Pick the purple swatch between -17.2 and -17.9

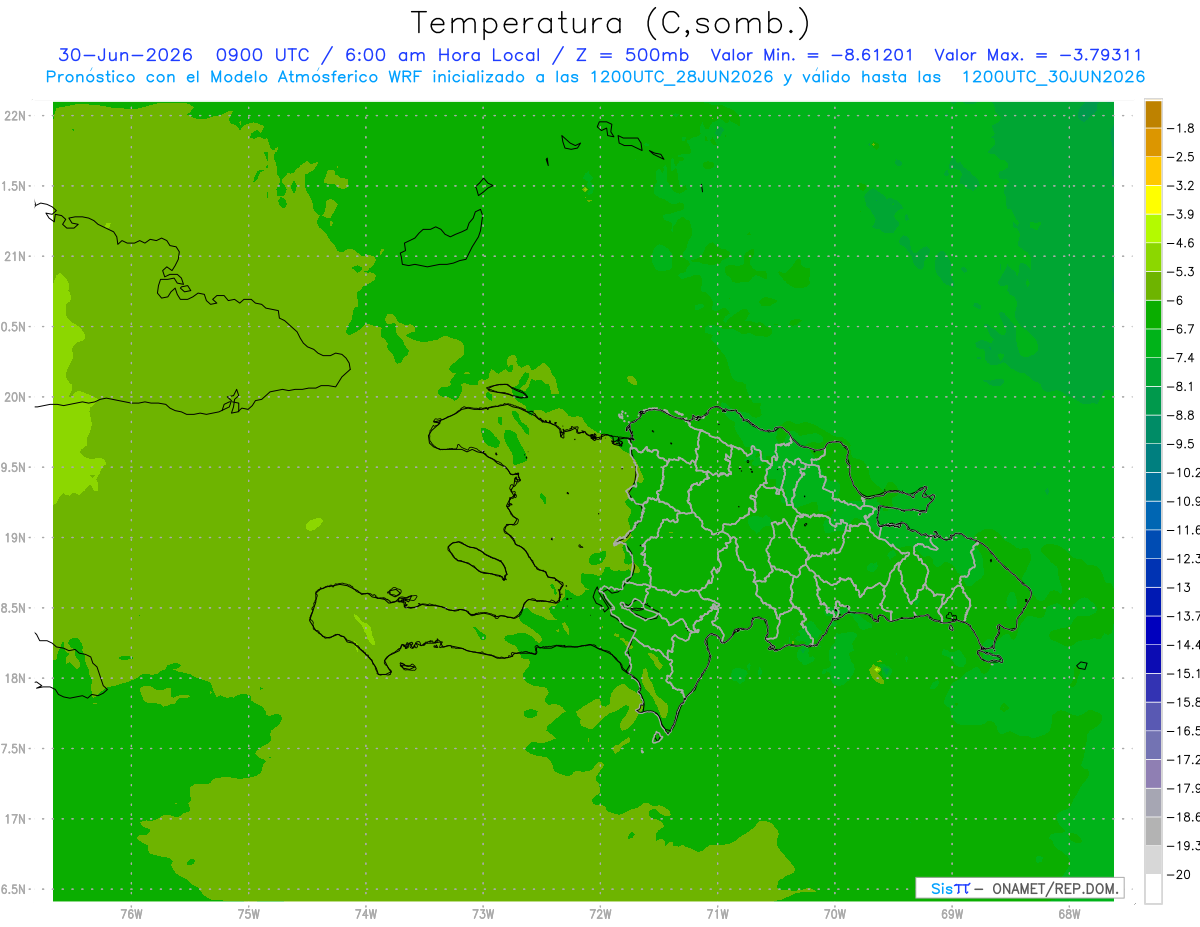[1153, 773]
